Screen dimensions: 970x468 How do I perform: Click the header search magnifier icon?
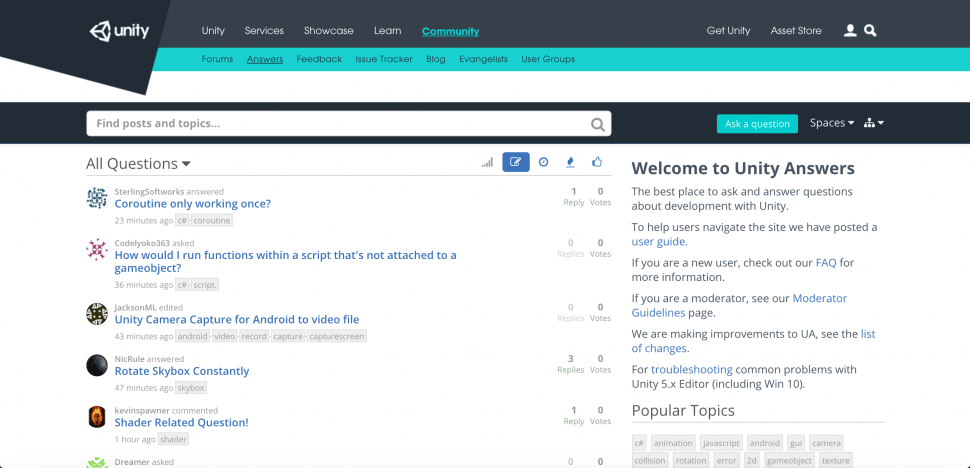click(x=870, y=30)
